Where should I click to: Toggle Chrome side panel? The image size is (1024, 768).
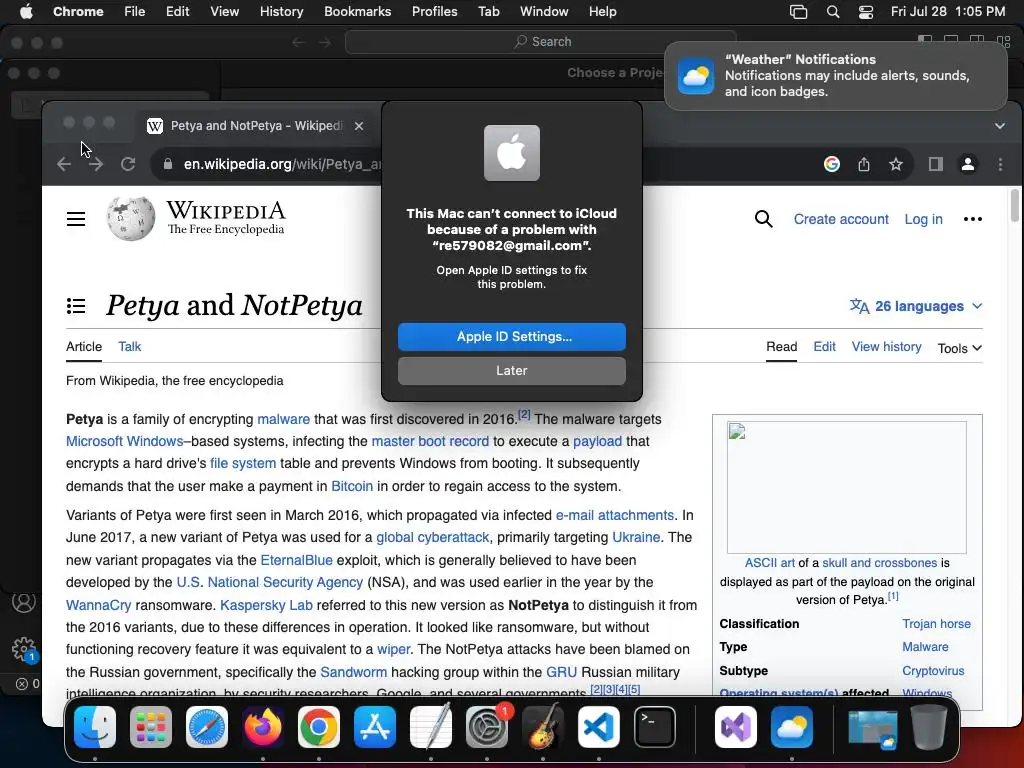(x=936, y=164)
